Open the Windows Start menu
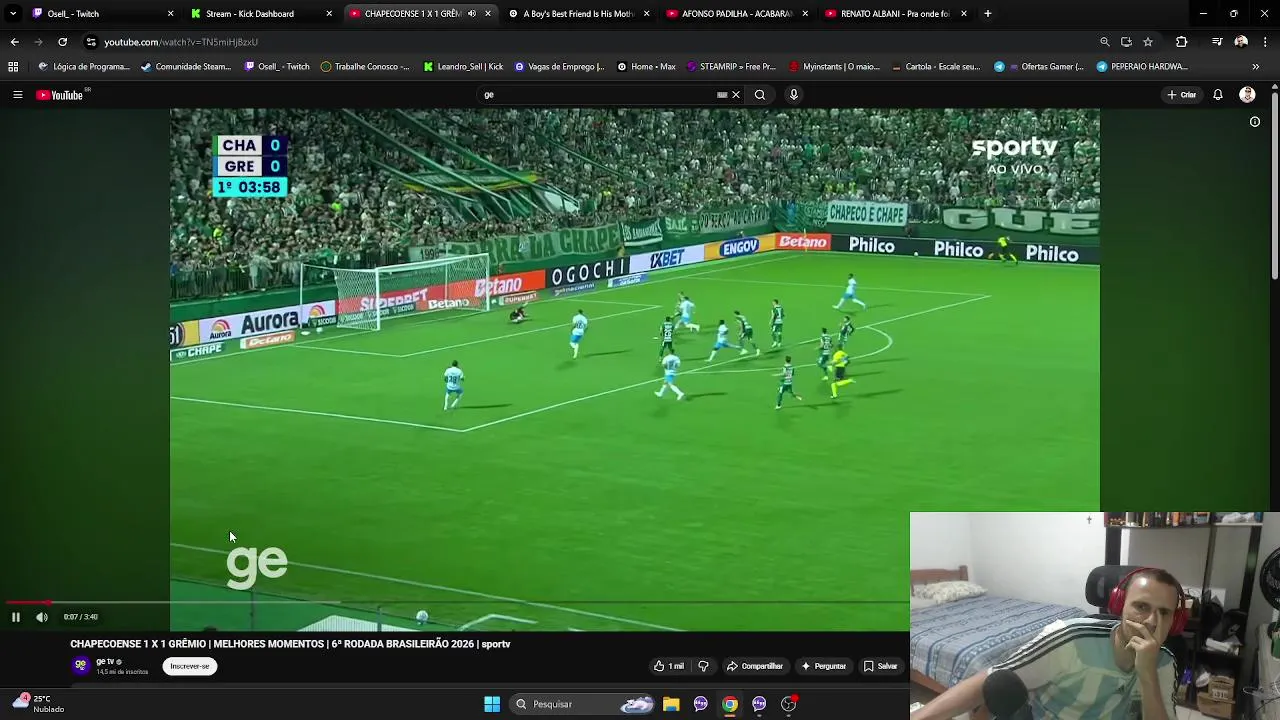 pos(492,704)
